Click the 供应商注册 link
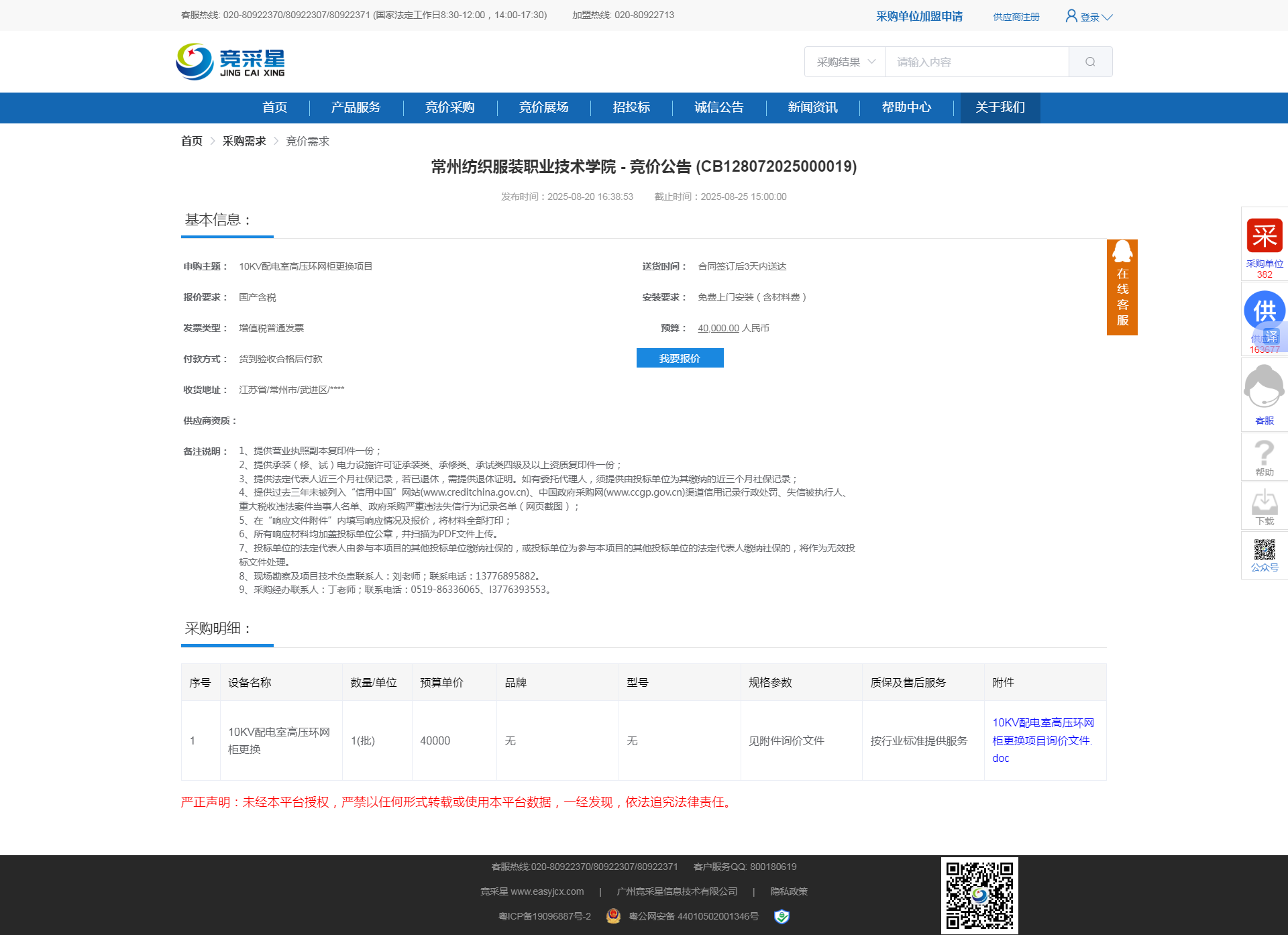 pos(1016,17)
